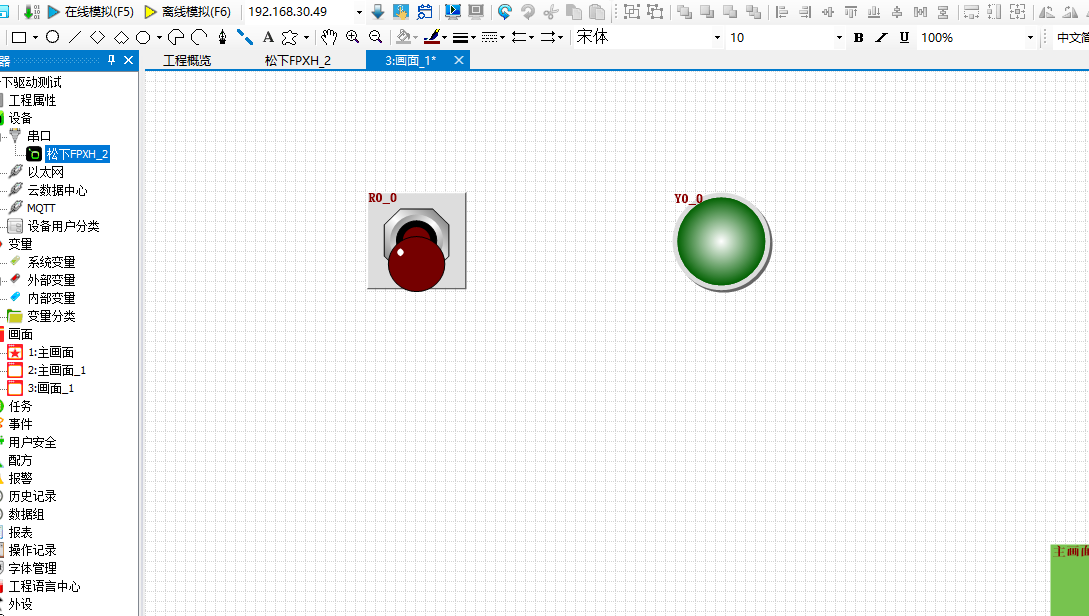Image resolution: width=1089 pixels, height=616 pixels.
Task: Start offline simulation (离线模拟 F6)
Action: pos(188,12)
